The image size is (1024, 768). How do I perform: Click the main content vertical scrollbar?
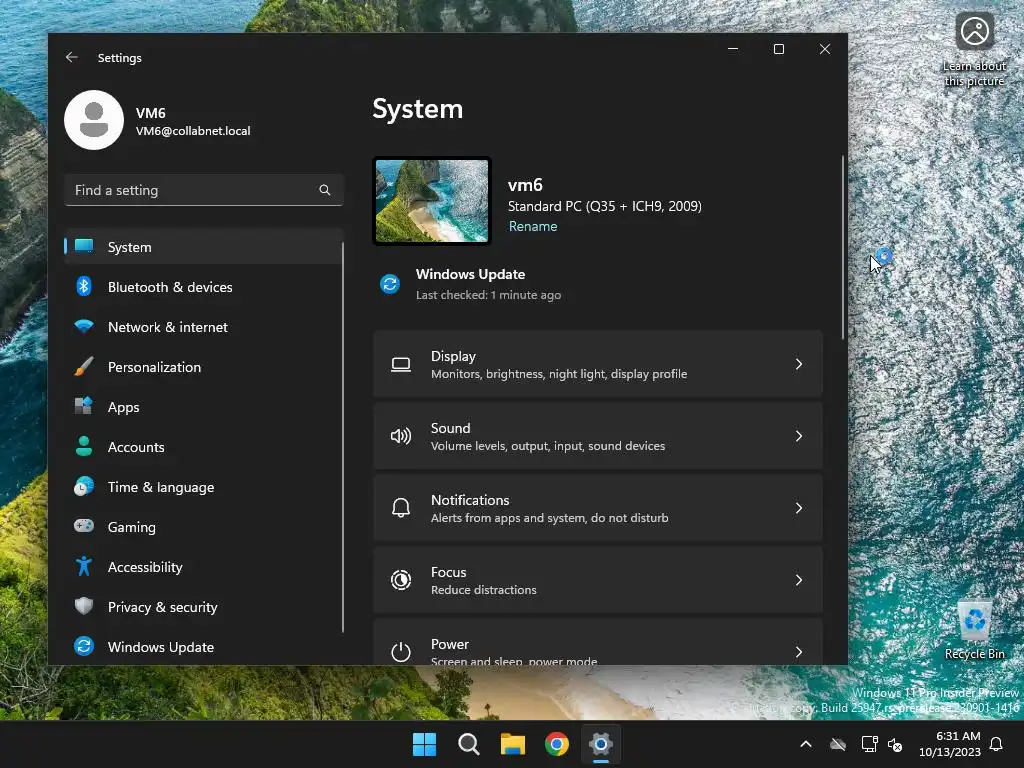point(842,248)
